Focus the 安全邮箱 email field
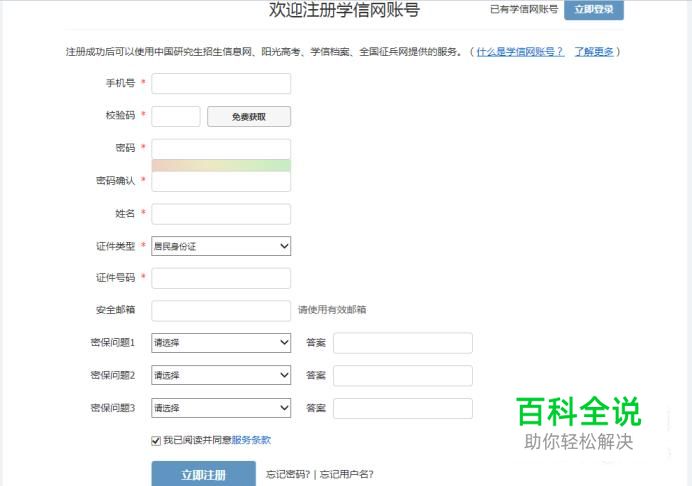This screenshot has width=692, height=486. point(221,311)
